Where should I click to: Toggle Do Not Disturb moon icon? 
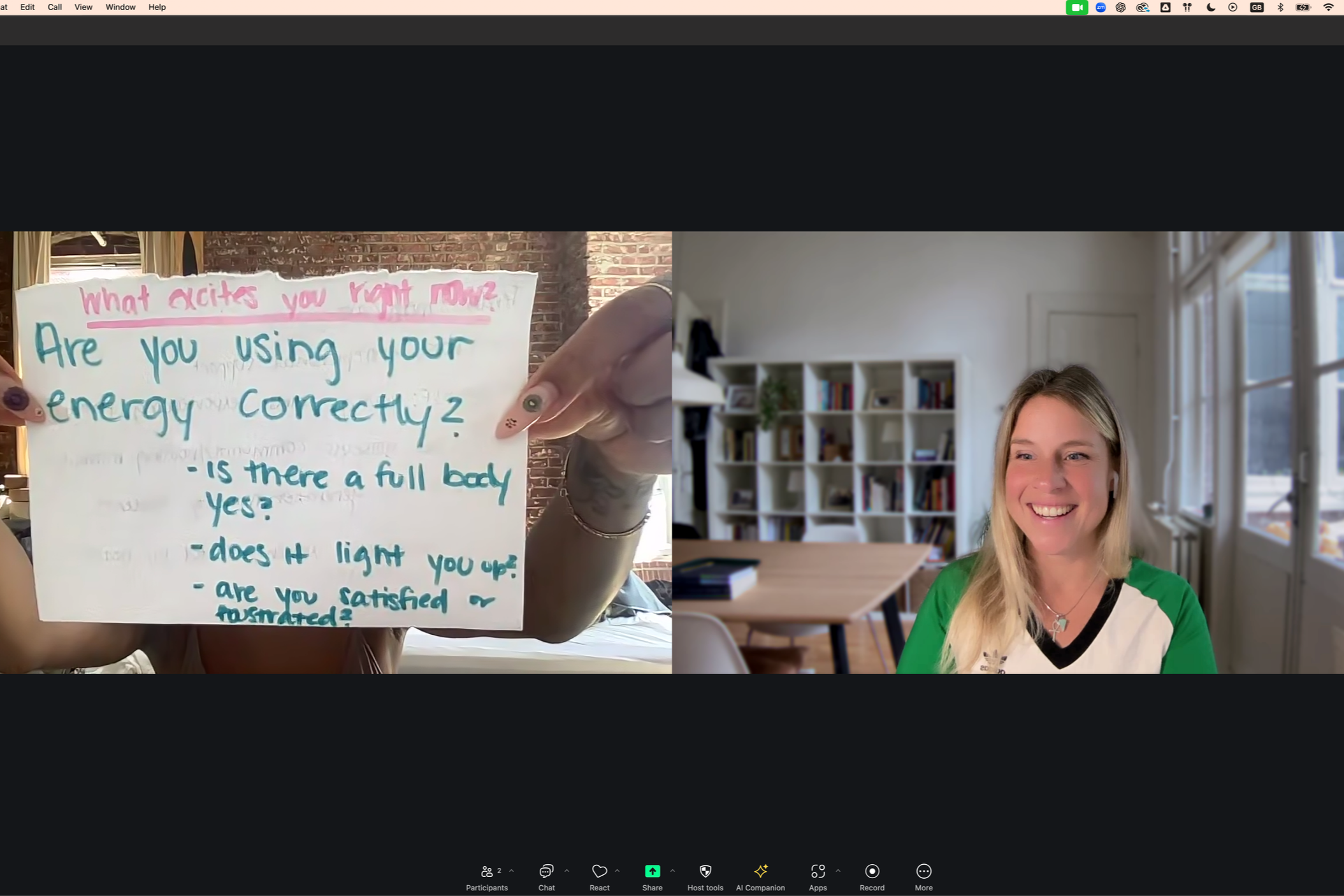tap(1210, 8)
